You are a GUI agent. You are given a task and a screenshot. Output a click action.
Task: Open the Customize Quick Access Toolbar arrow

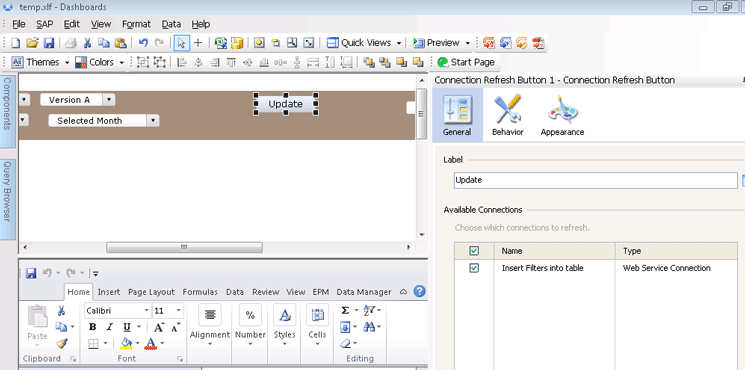pos(96,274)
